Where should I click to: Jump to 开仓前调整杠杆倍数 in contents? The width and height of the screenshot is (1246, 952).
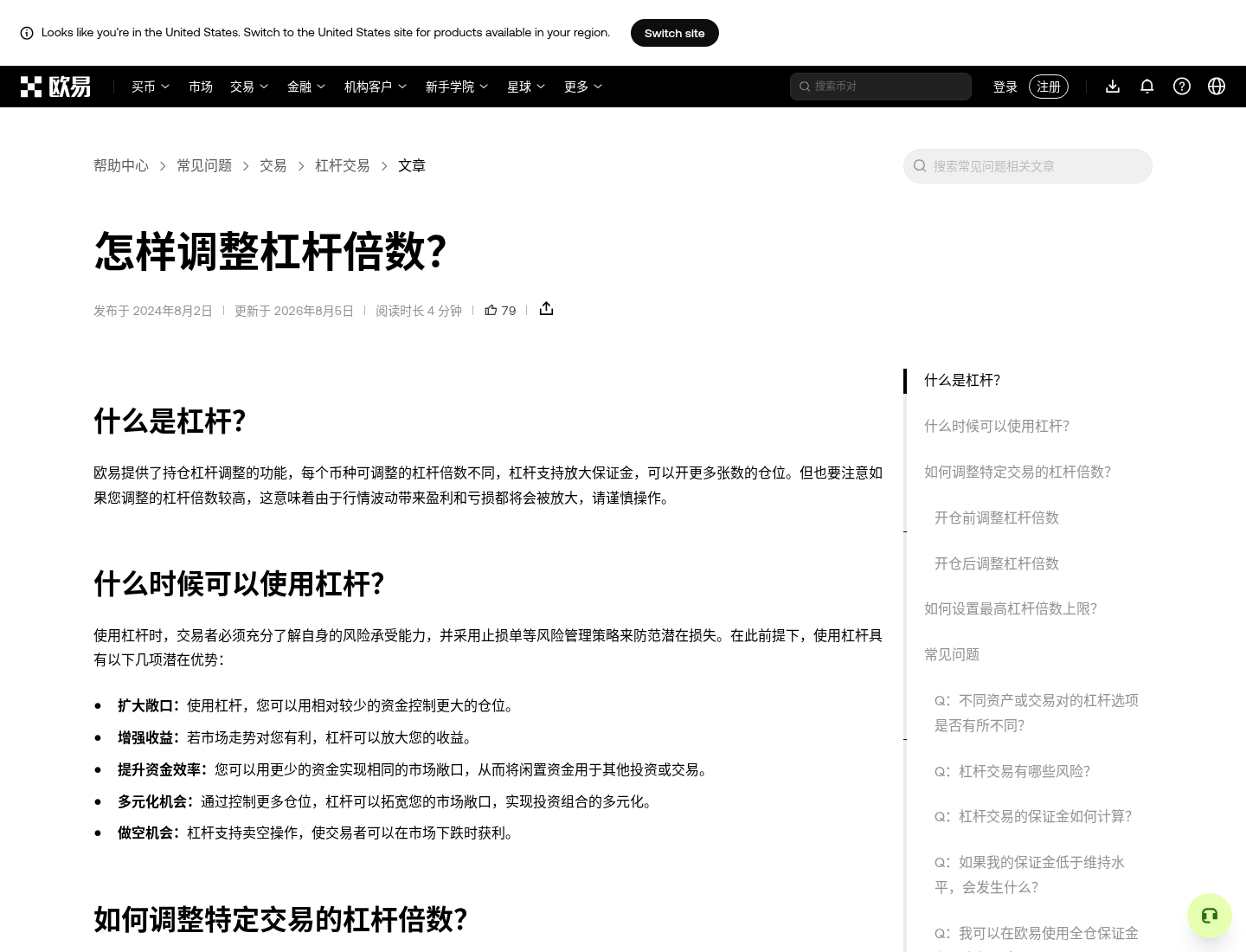tap(997, 518)
